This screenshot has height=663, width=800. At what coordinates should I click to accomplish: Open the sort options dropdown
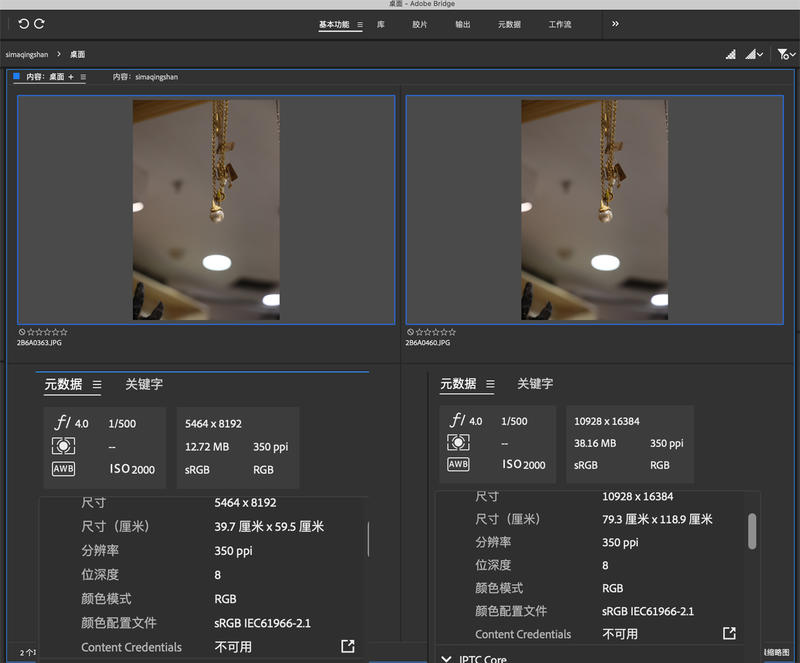pyautogui.click(x=755, y=54)
